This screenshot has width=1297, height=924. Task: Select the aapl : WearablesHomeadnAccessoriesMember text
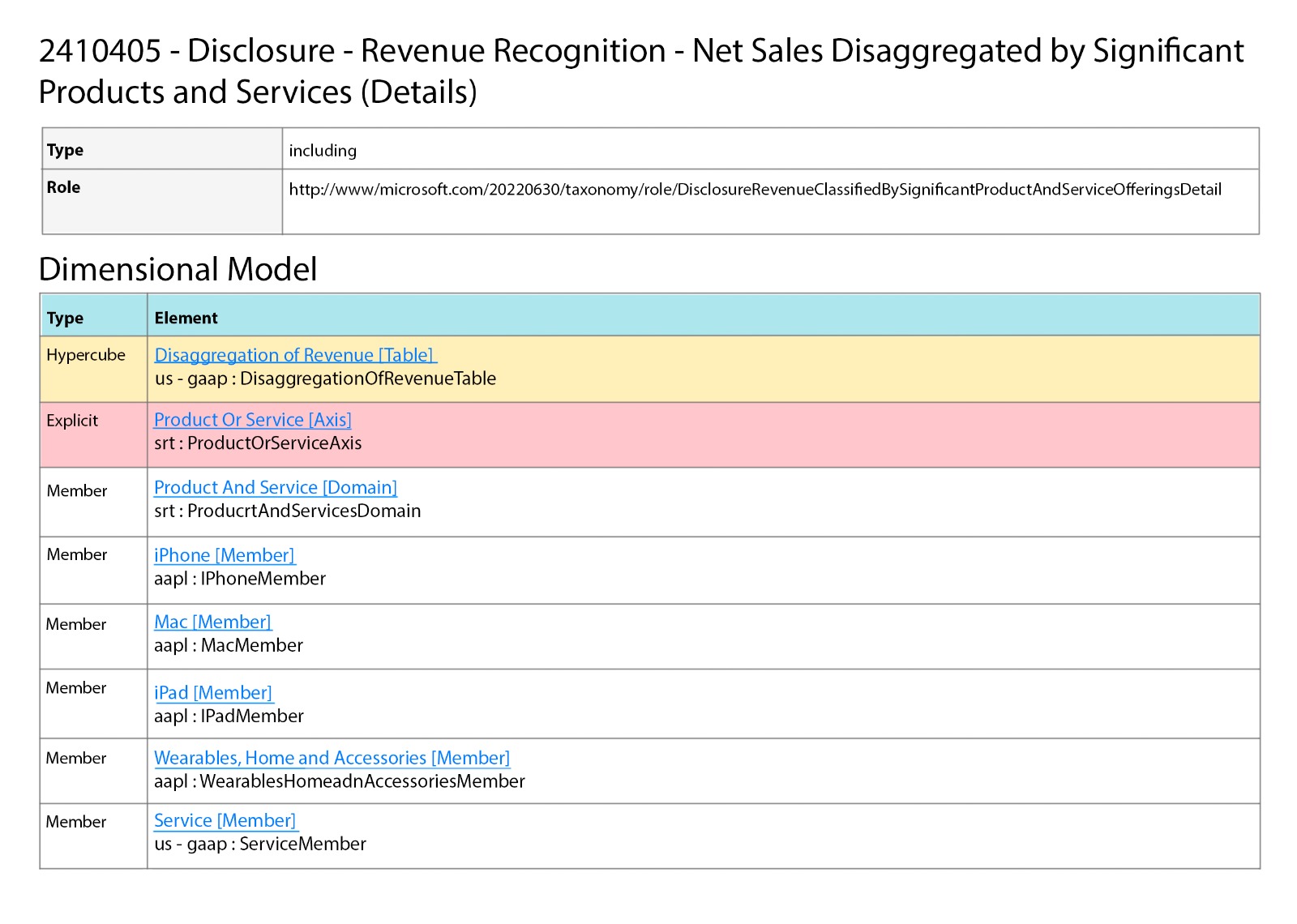coord(340,781)
